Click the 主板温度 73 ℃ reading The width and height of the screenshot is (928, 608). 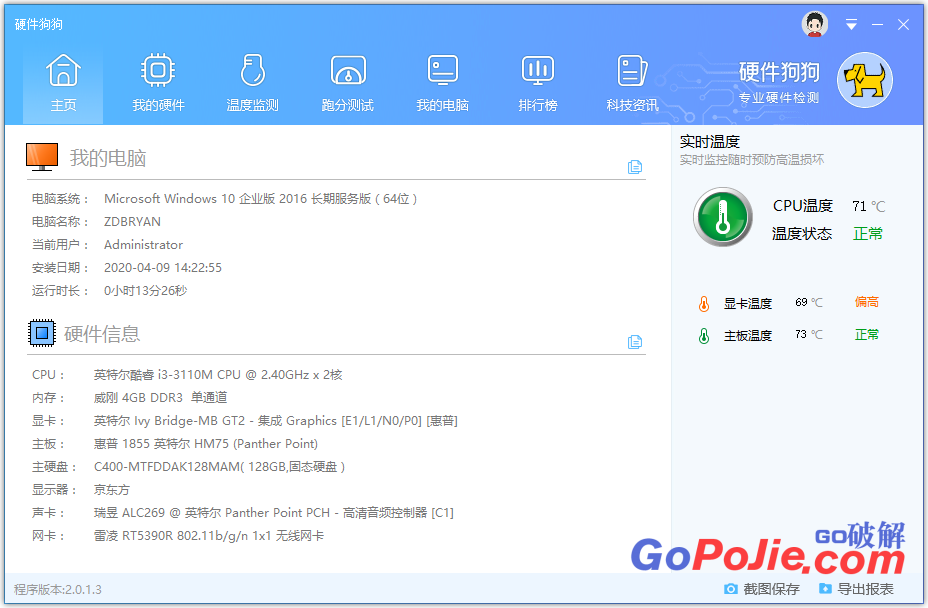pyautogui.click(x=808, y=334)
